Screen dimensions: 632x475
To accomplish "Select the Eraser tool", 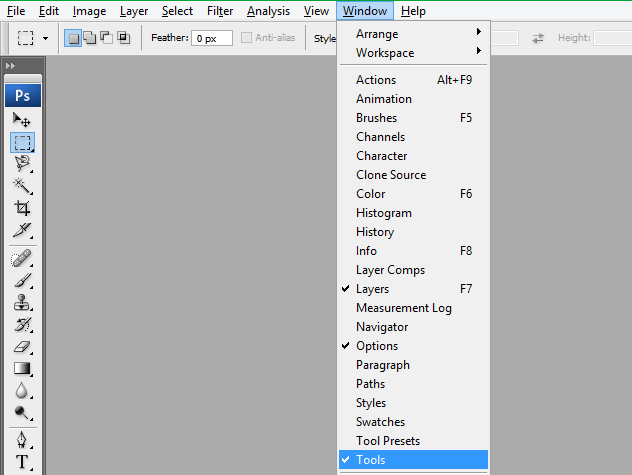I will click(x=22, y=346).
